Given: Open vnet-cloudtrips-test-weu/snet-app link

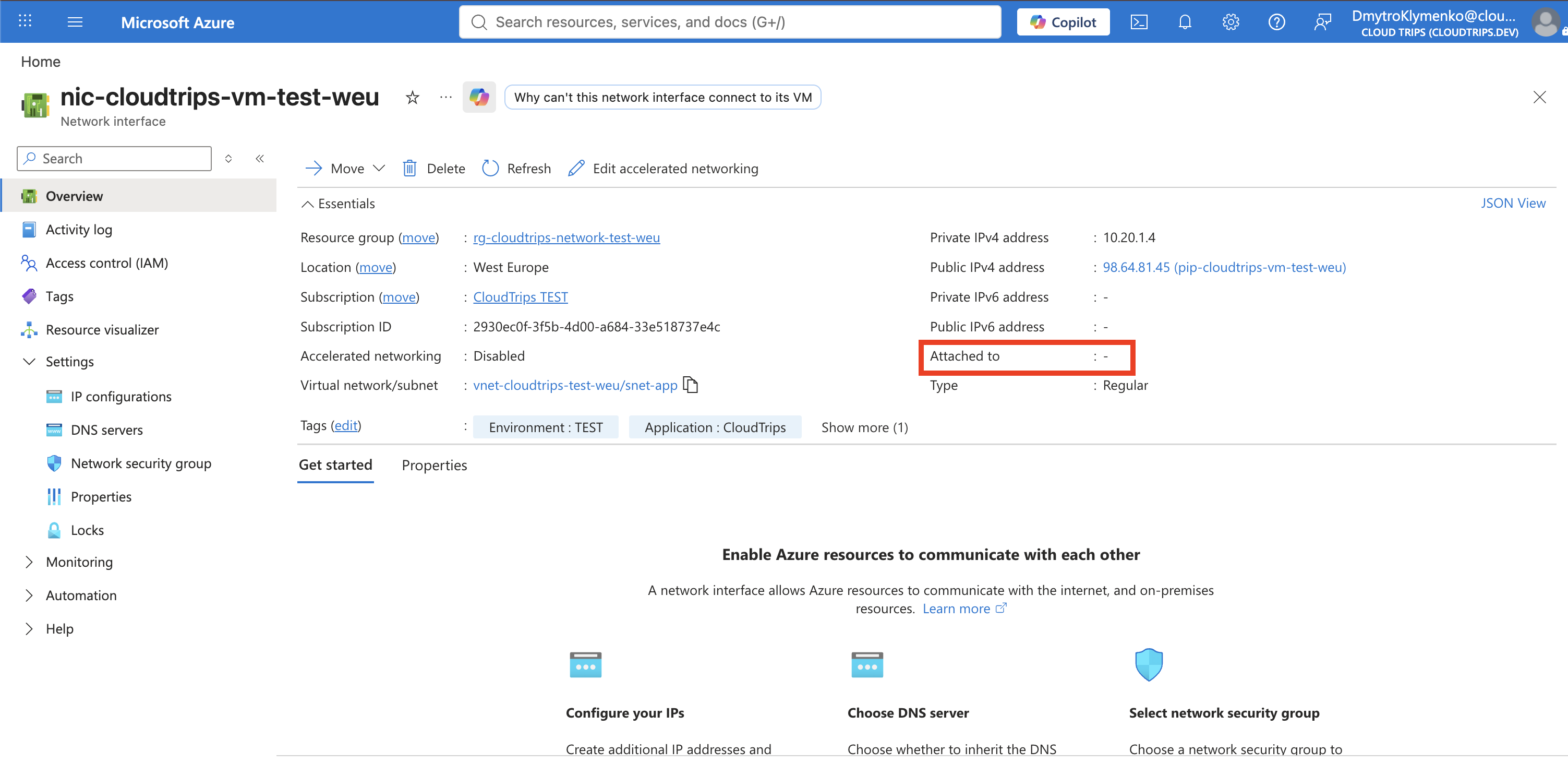Looking at the screenshot, I should coord(575,385).
